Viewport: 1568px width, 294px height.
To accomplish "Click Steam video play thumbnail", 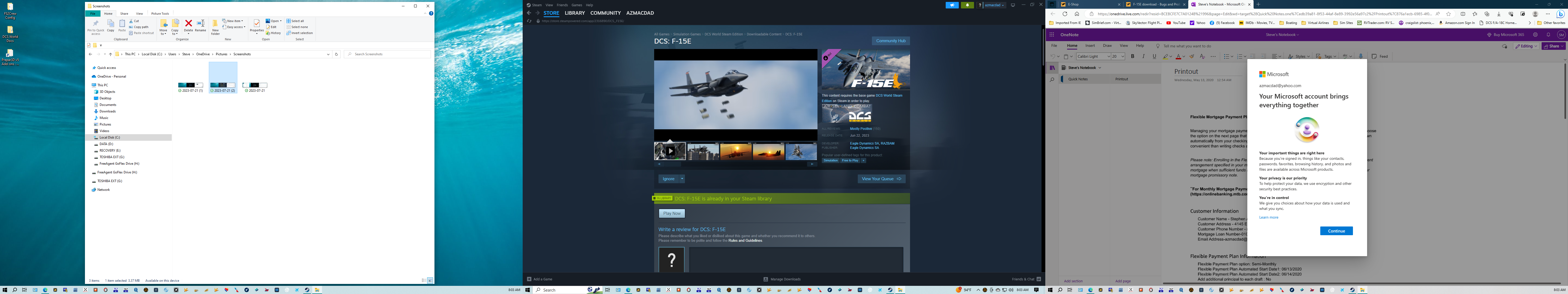I will pos(670,151).
